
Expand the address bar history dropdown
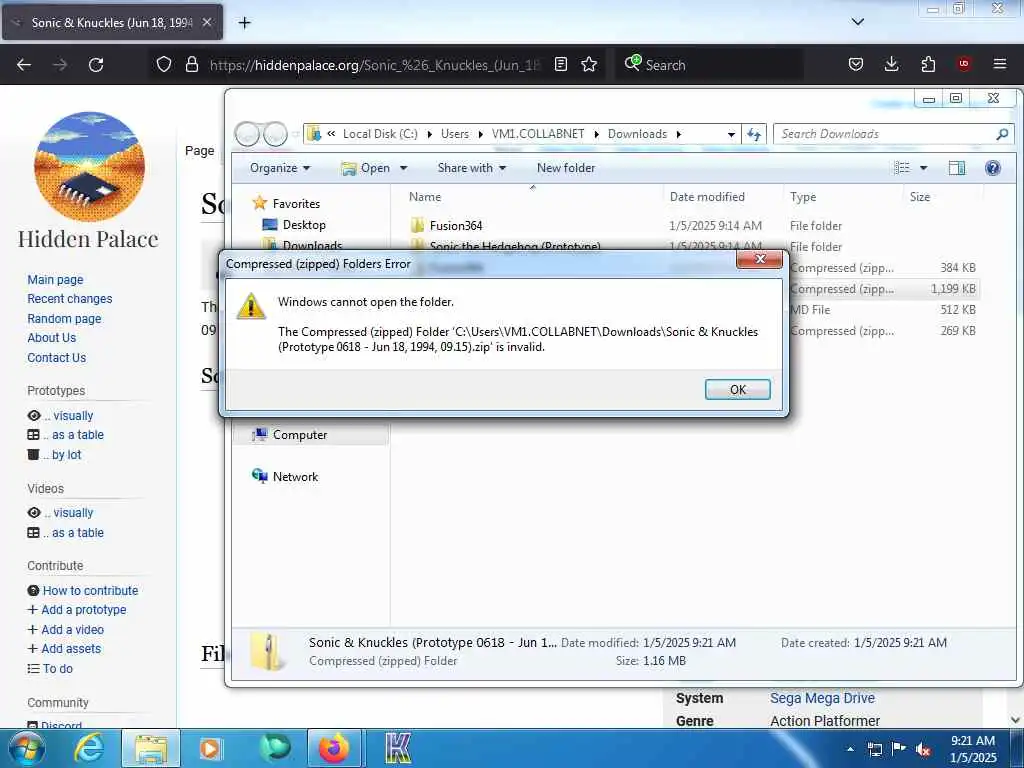click(731, 134)
